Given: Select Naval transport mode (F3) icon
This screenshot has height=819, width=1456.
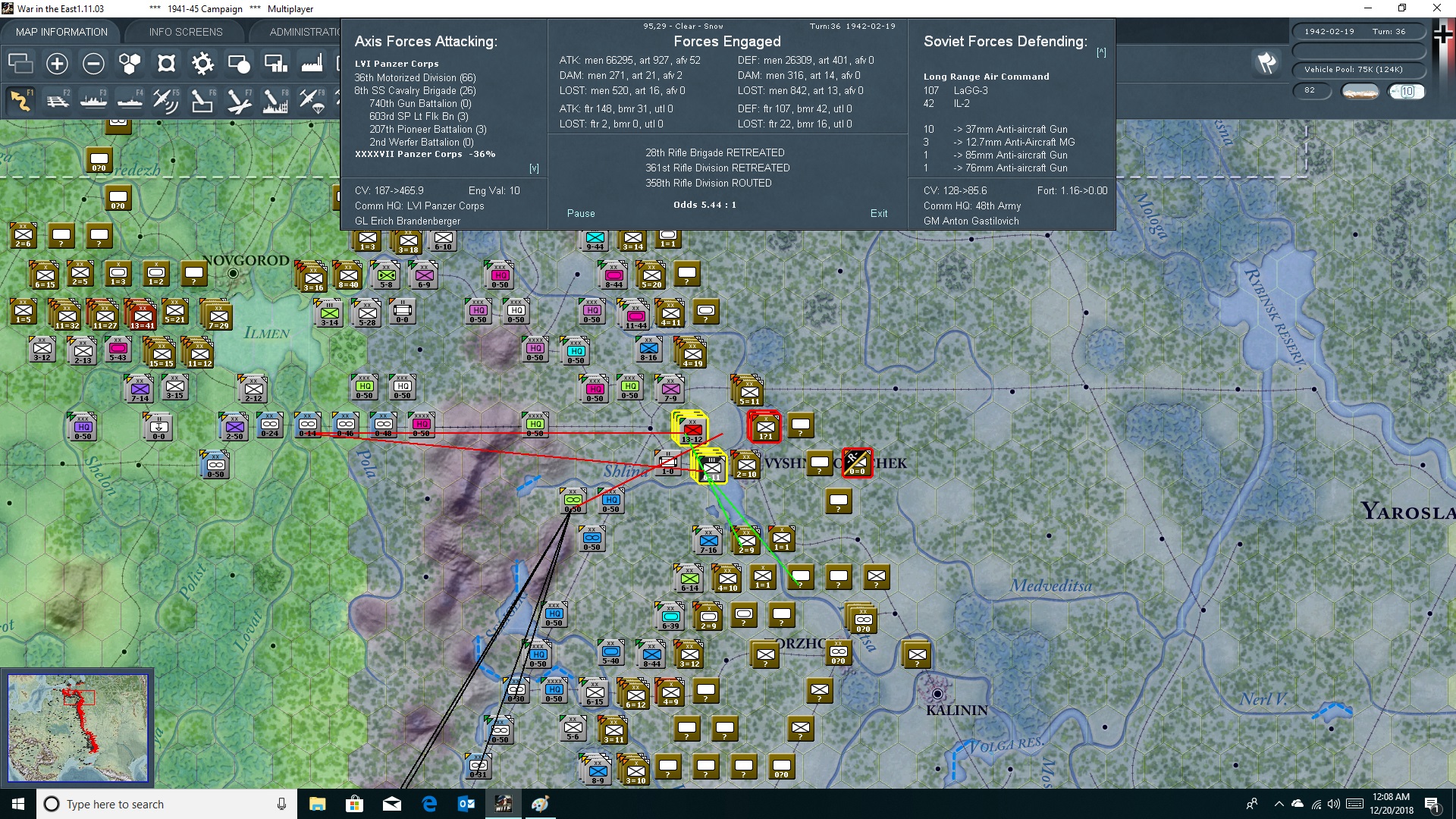Looking at the screenshot, I should pos(93,100).
